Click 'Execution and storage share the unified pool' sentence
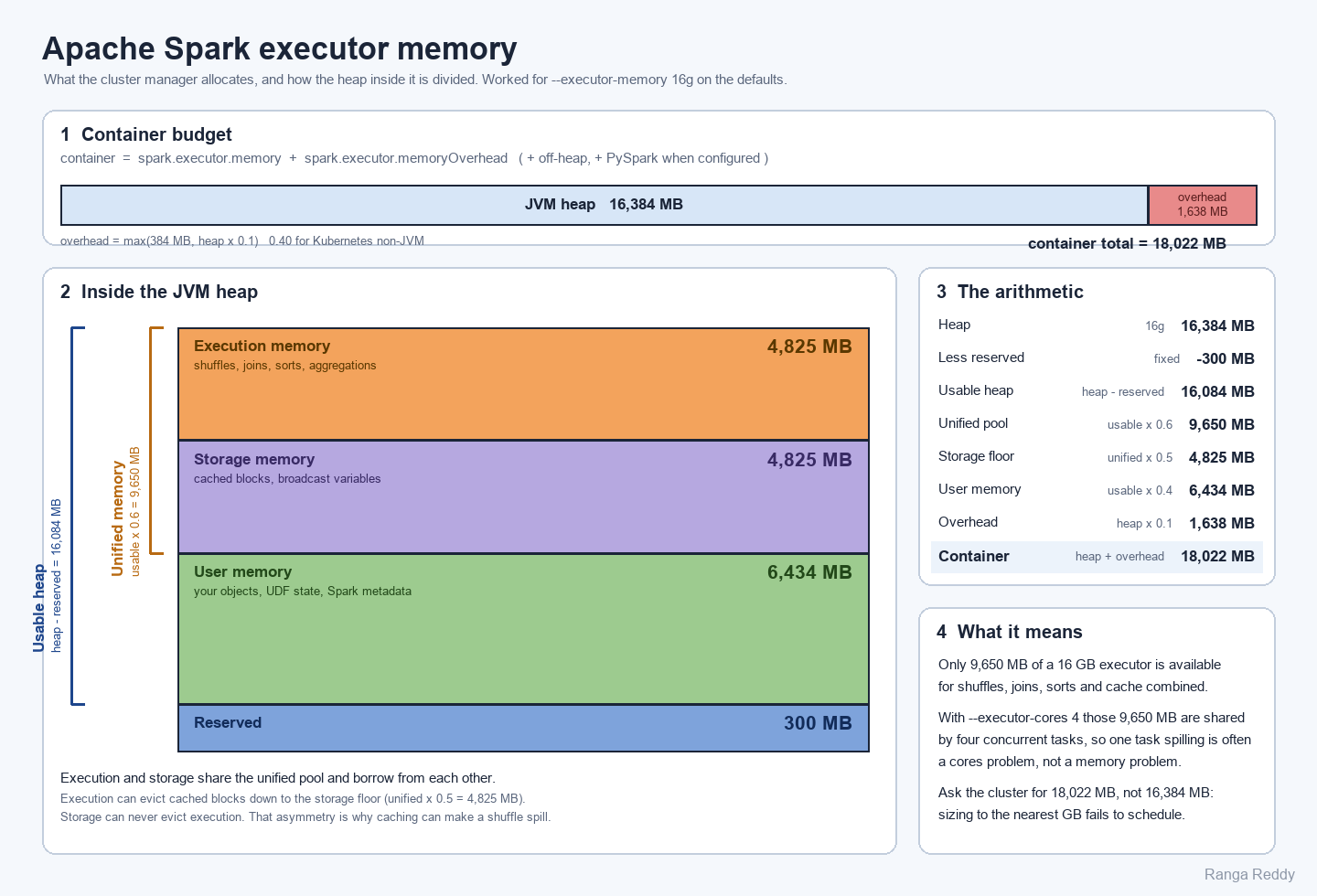The width and height of the screenshot is (1317, 896). 278,778
